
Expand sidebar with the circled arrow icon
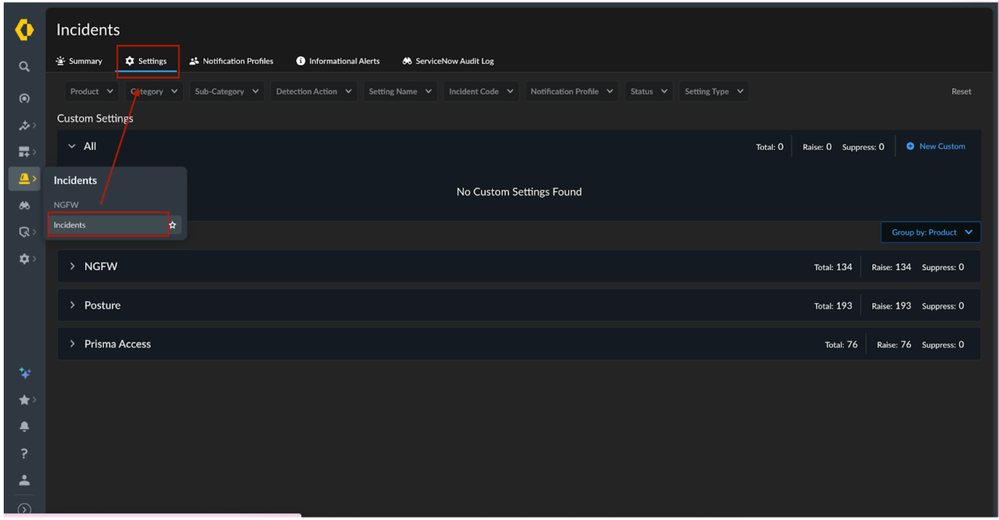pos(24,509)
